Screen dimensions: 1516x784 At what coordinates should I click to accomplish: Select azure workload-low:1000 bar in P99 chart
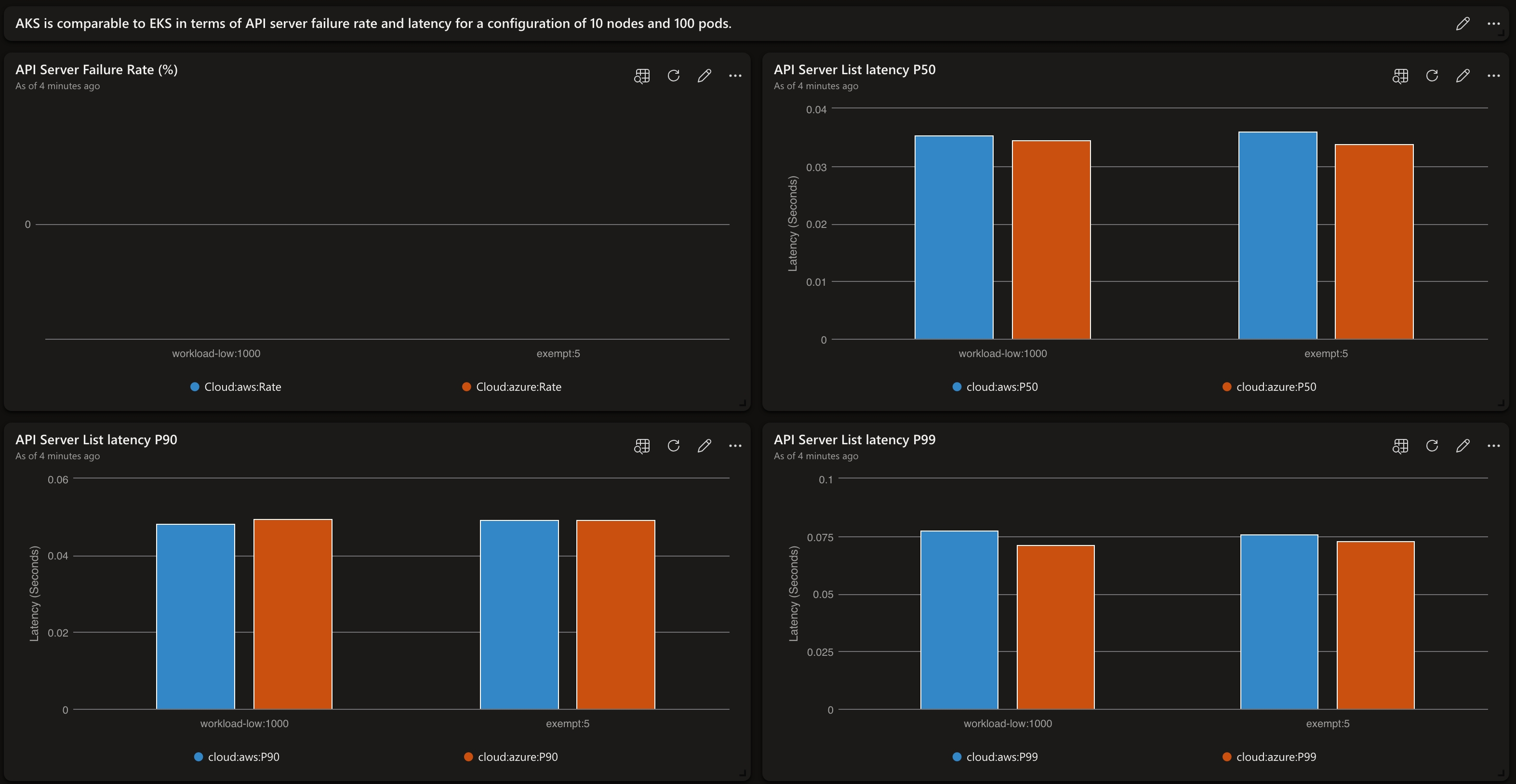click(1056, 627)
